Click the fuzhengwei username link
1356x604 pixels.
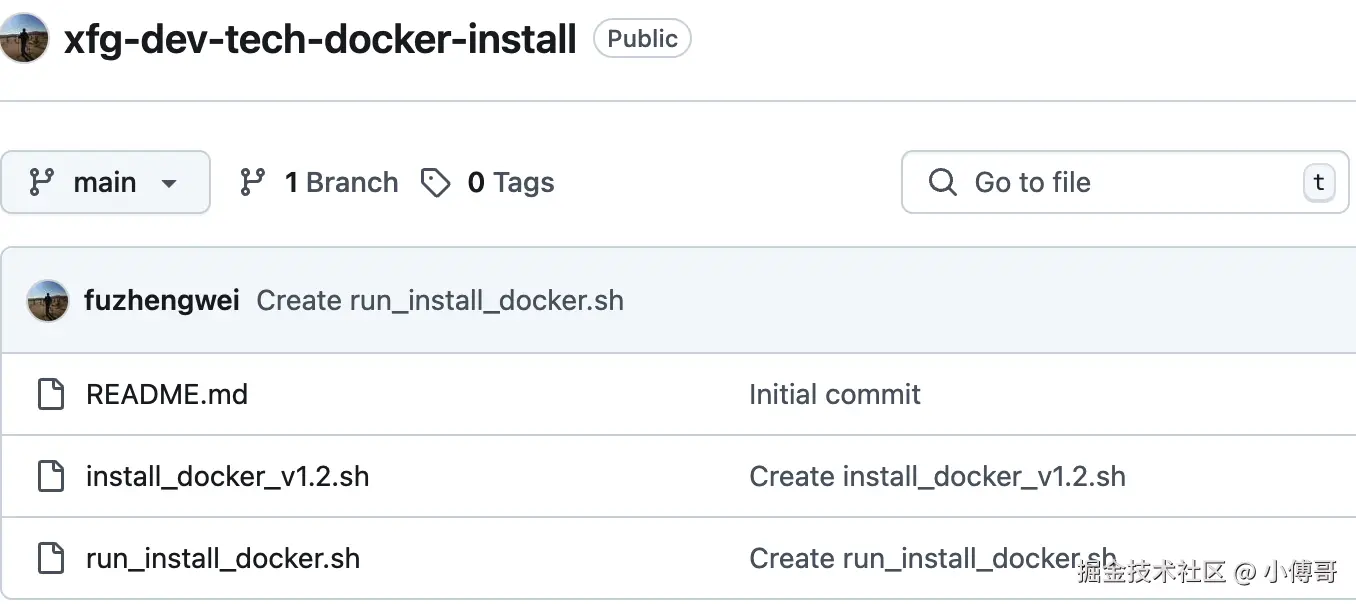click(161, 301)
